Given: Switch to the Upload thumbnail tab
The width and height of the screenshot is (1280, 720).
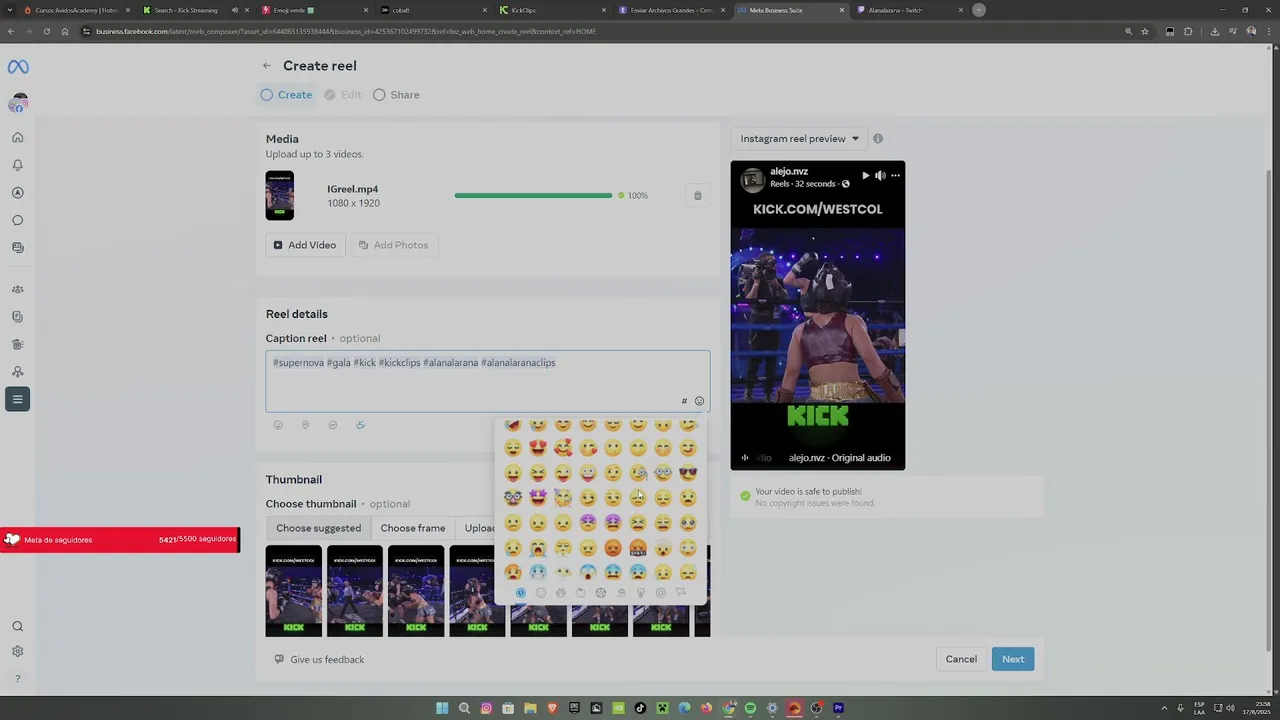Looking at the screenshot, I should pos(477,528).
